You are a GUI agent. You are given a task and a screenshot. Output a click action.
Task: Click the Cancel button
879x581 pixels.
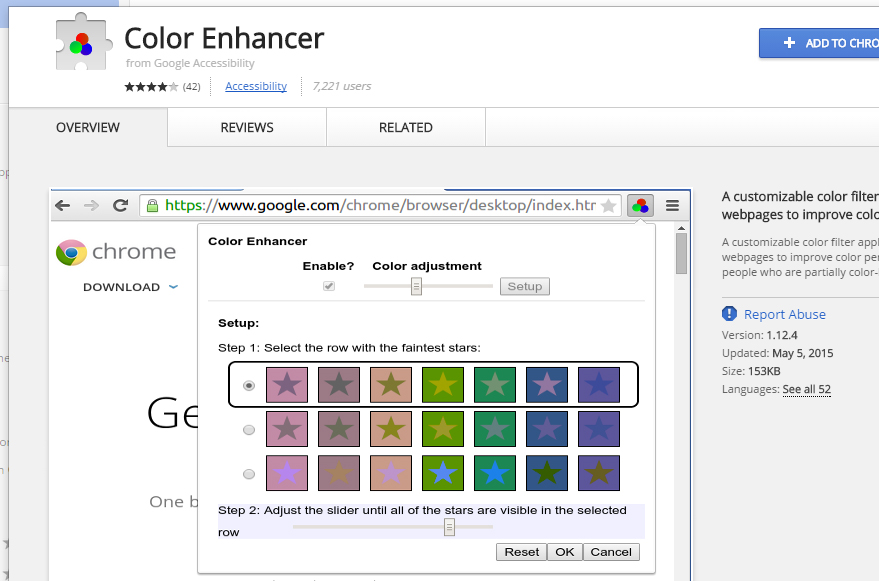tap(611, 552)
